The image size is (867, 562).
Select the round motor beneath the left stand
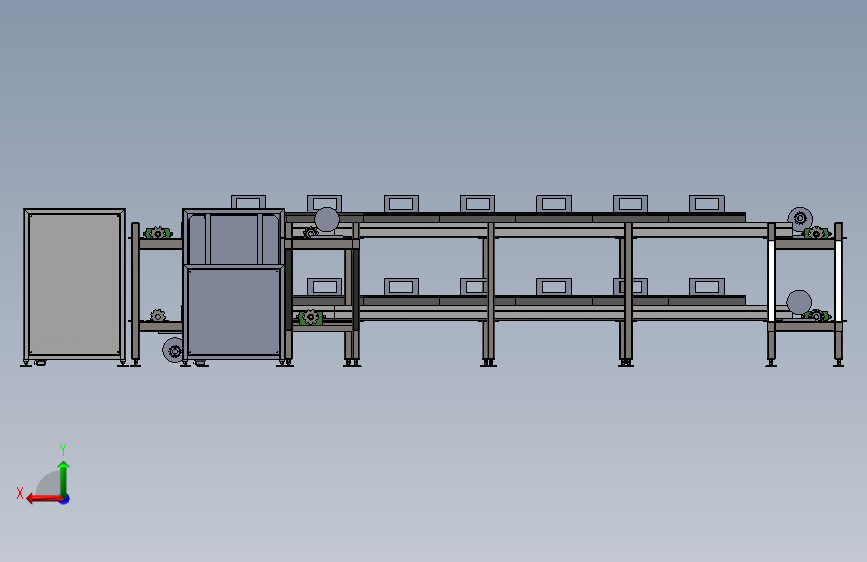pyautogui.click(x=173, y=350)
